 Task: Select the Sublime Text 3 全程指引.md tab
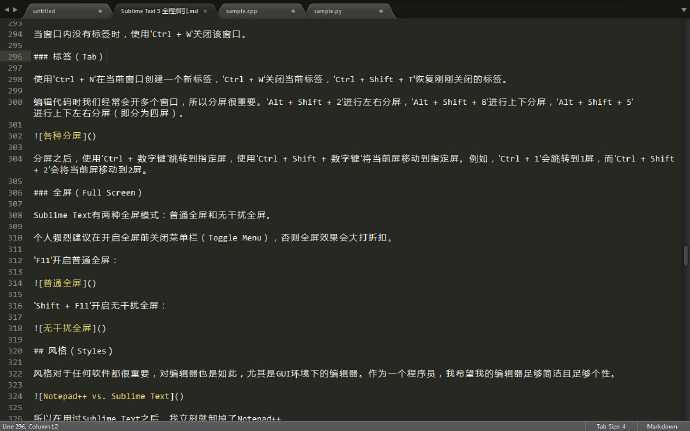point(159,11)
